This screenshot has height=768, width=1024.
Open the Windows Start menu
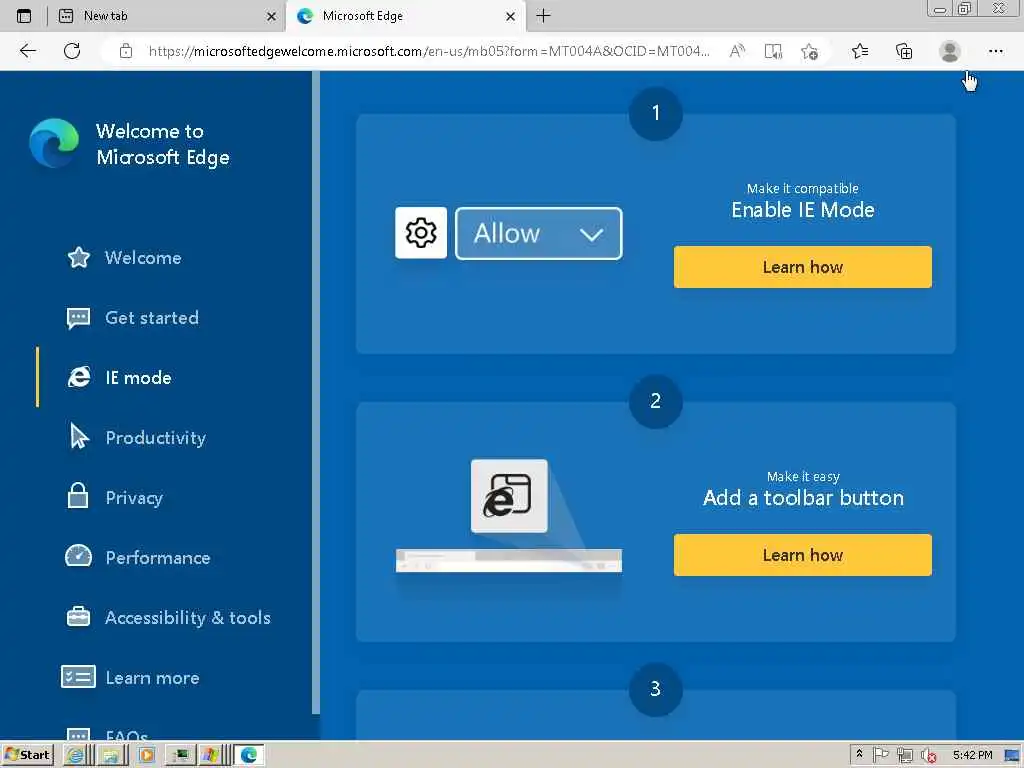coord(27,755)
